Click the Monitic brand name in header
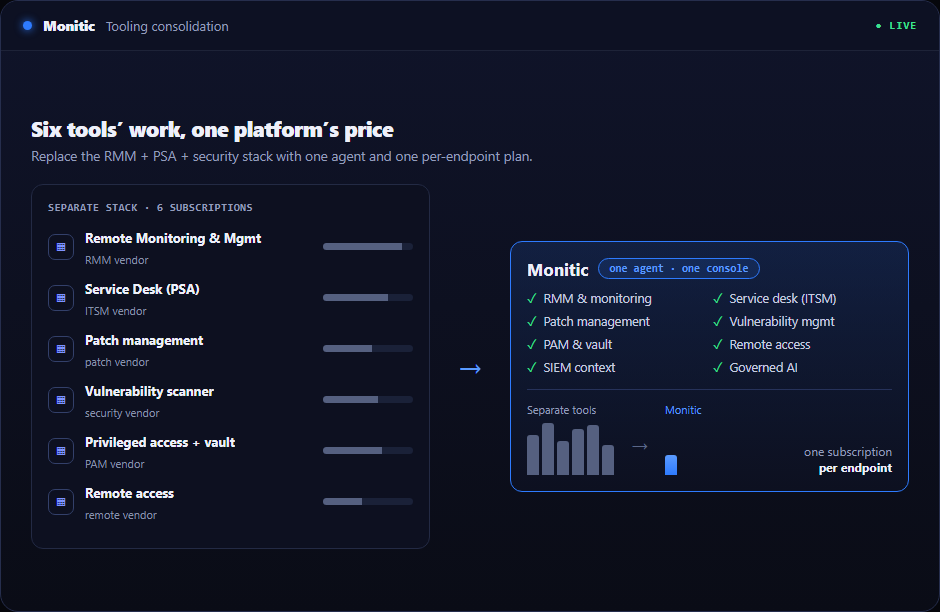940x612 pixels. tap(69, 26)
